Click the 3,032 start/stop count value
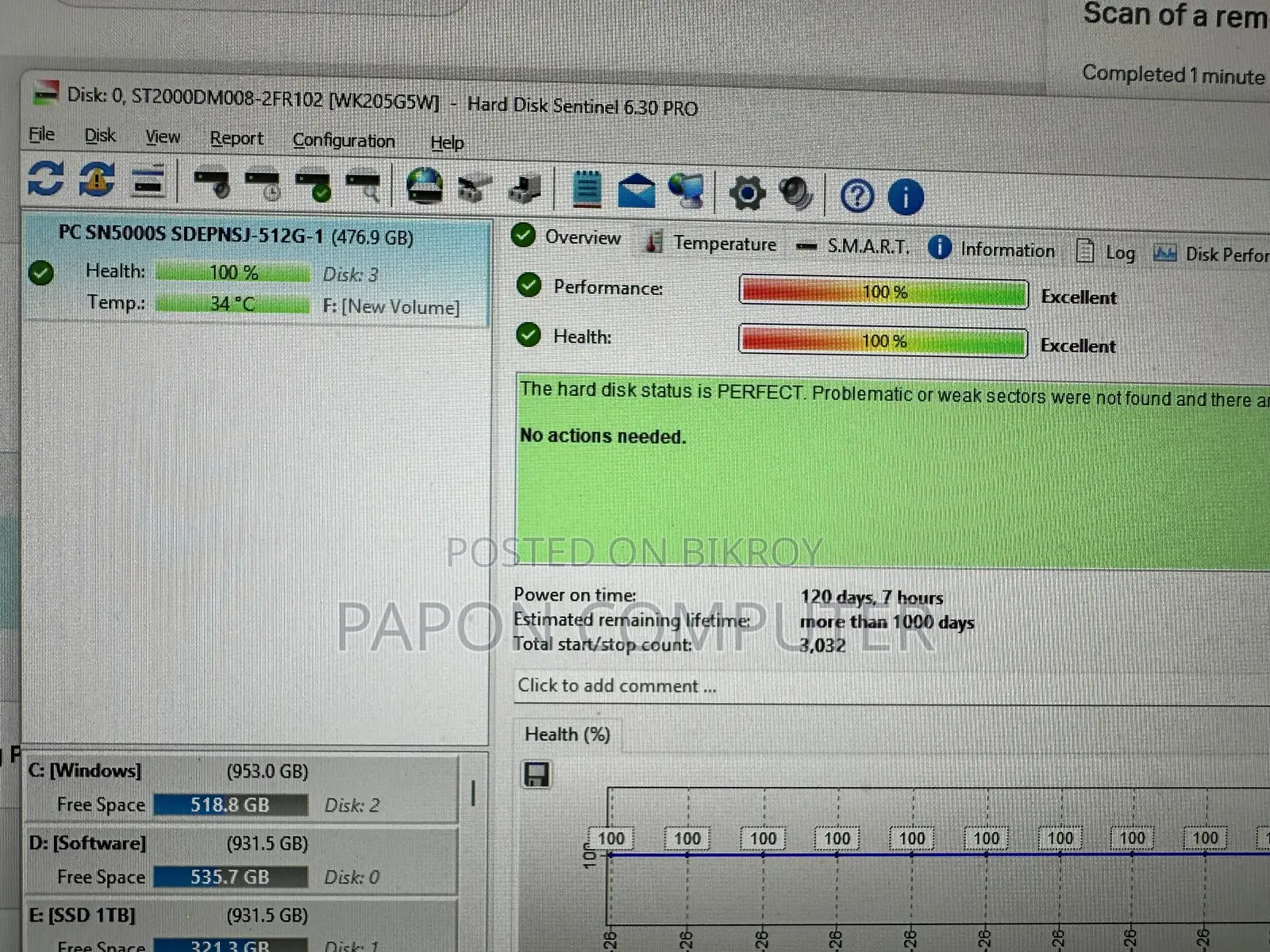 click(822, 646)
